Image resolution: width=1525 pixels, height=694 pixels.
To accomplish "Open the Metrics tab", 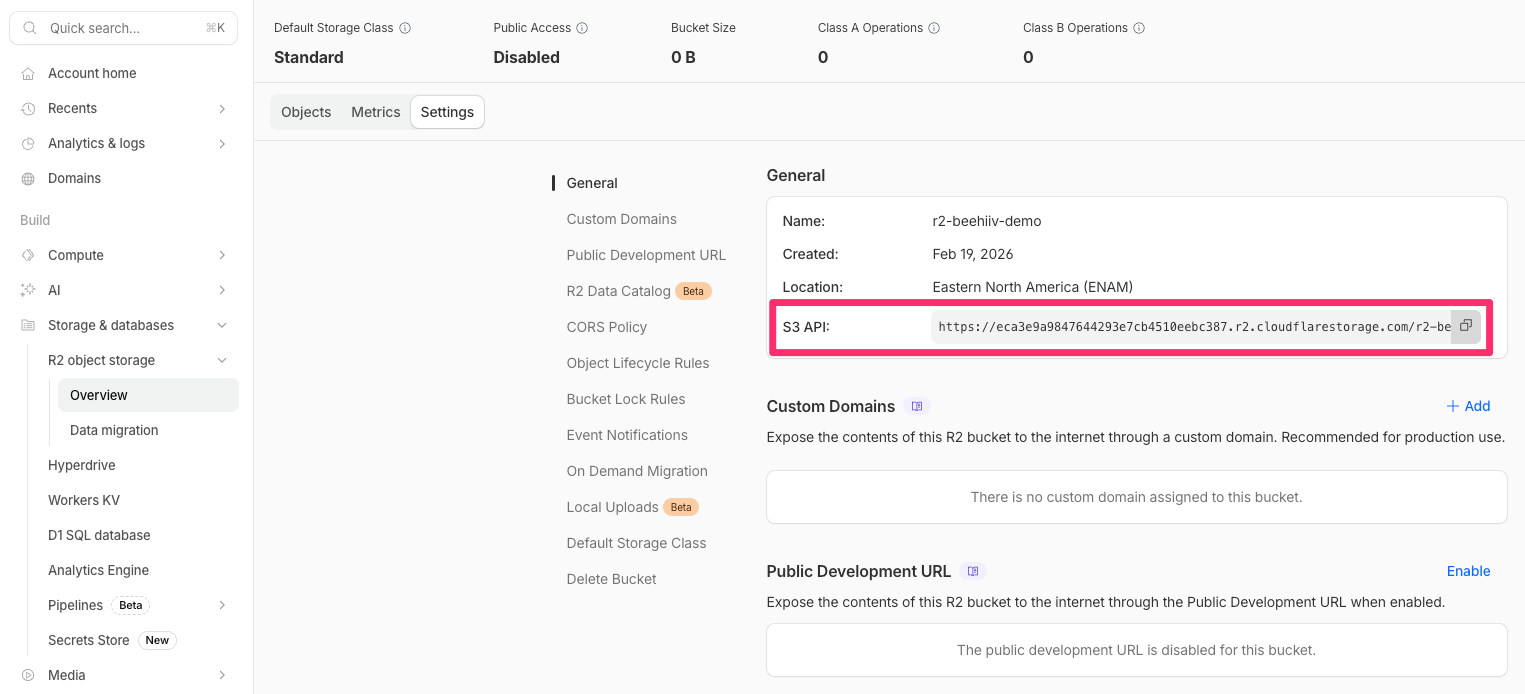I will [x=375, y=112].
